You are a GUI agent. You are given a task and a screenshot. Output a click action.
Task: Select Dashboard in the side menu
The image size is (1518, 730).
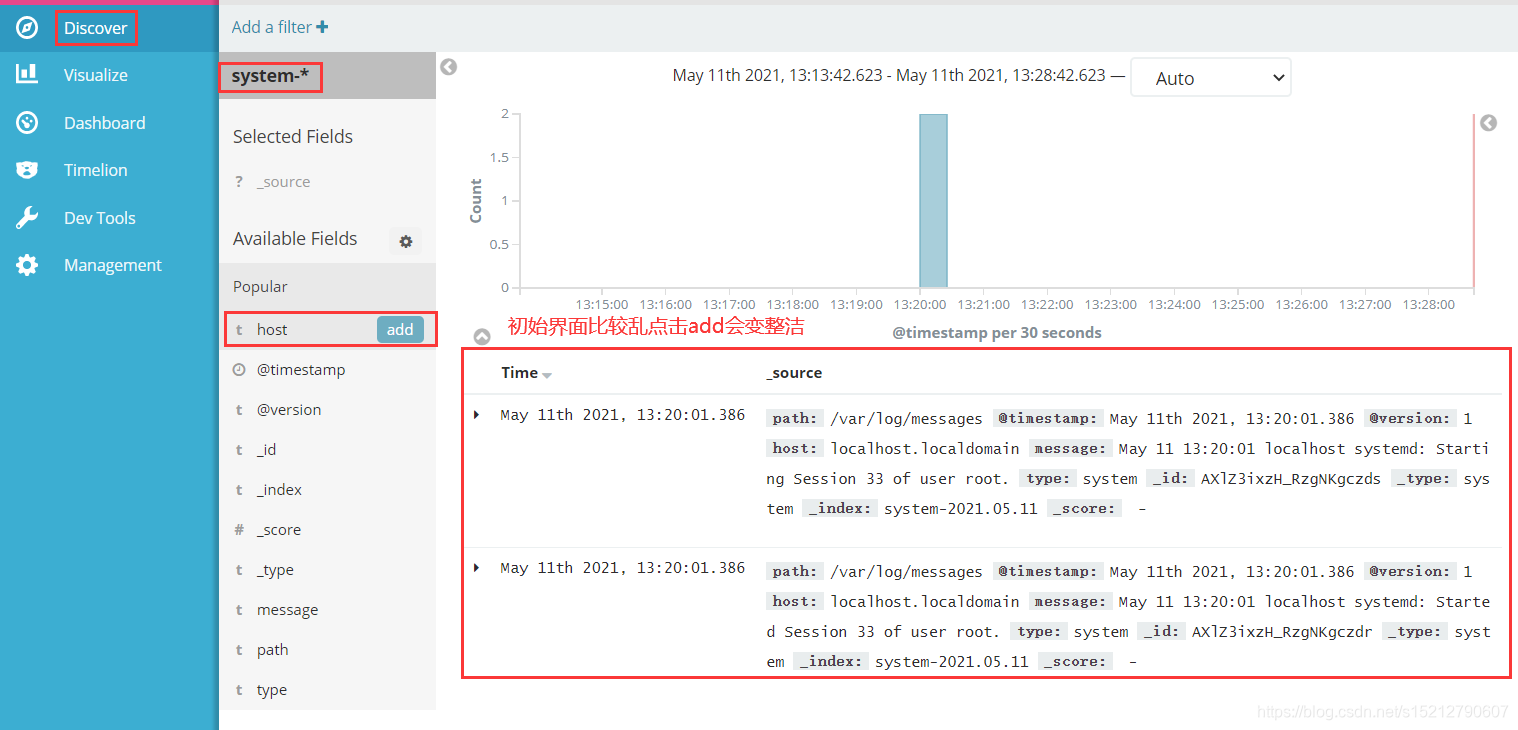[105, 123]
